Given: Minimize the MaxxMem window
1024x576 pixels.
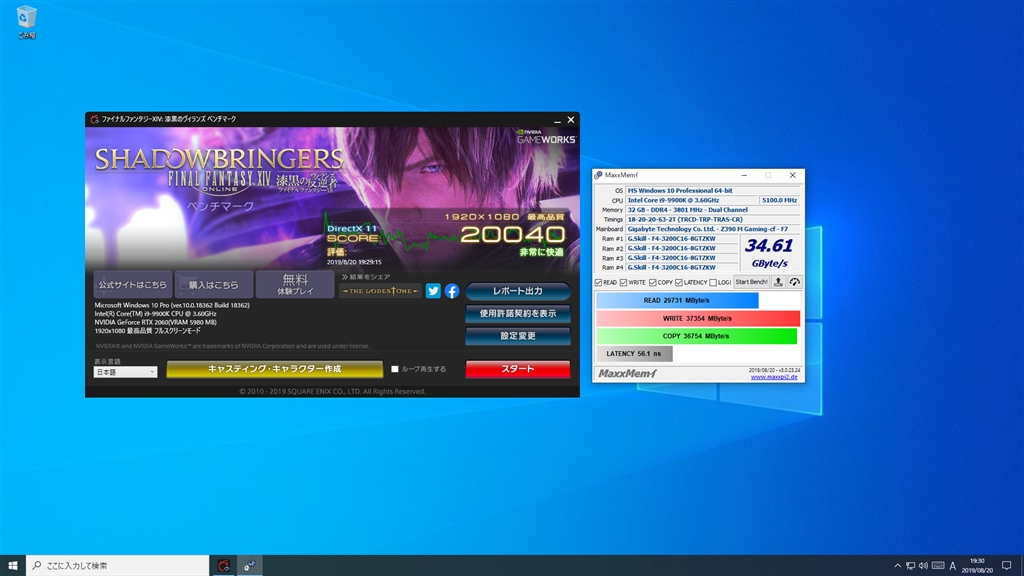Looking at the screenshot, I should [x=744, y=175].
